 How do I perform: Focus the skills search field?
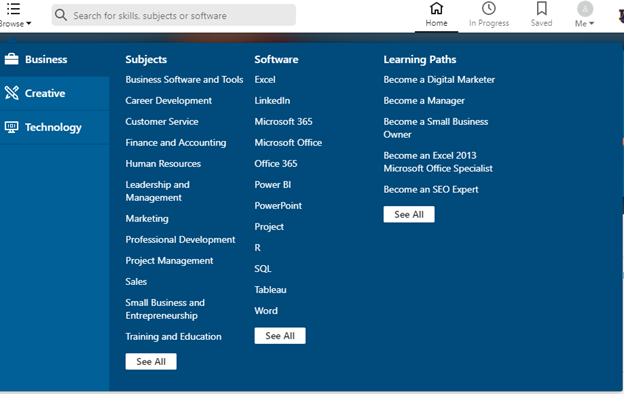(174, 15)
